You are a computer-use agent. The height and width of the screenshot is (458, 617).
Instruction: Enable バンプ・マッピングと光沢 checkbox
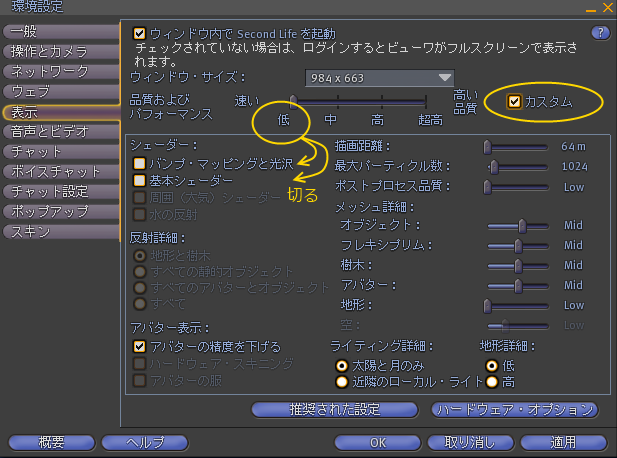click(139, 164)
